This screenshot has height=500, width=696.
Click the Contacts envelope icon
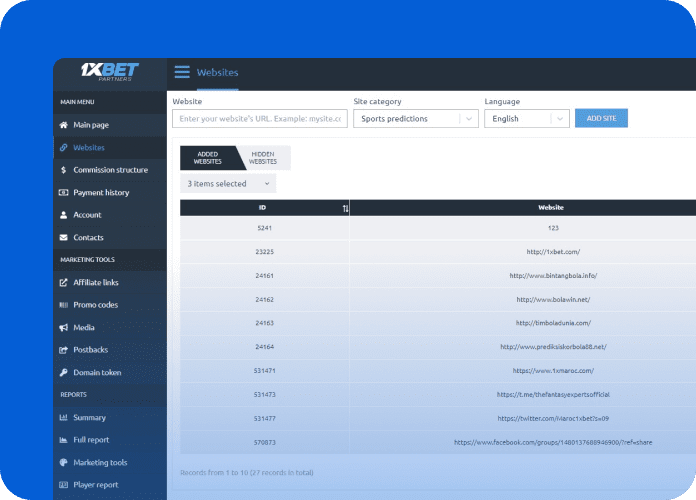tap(64, 237)
